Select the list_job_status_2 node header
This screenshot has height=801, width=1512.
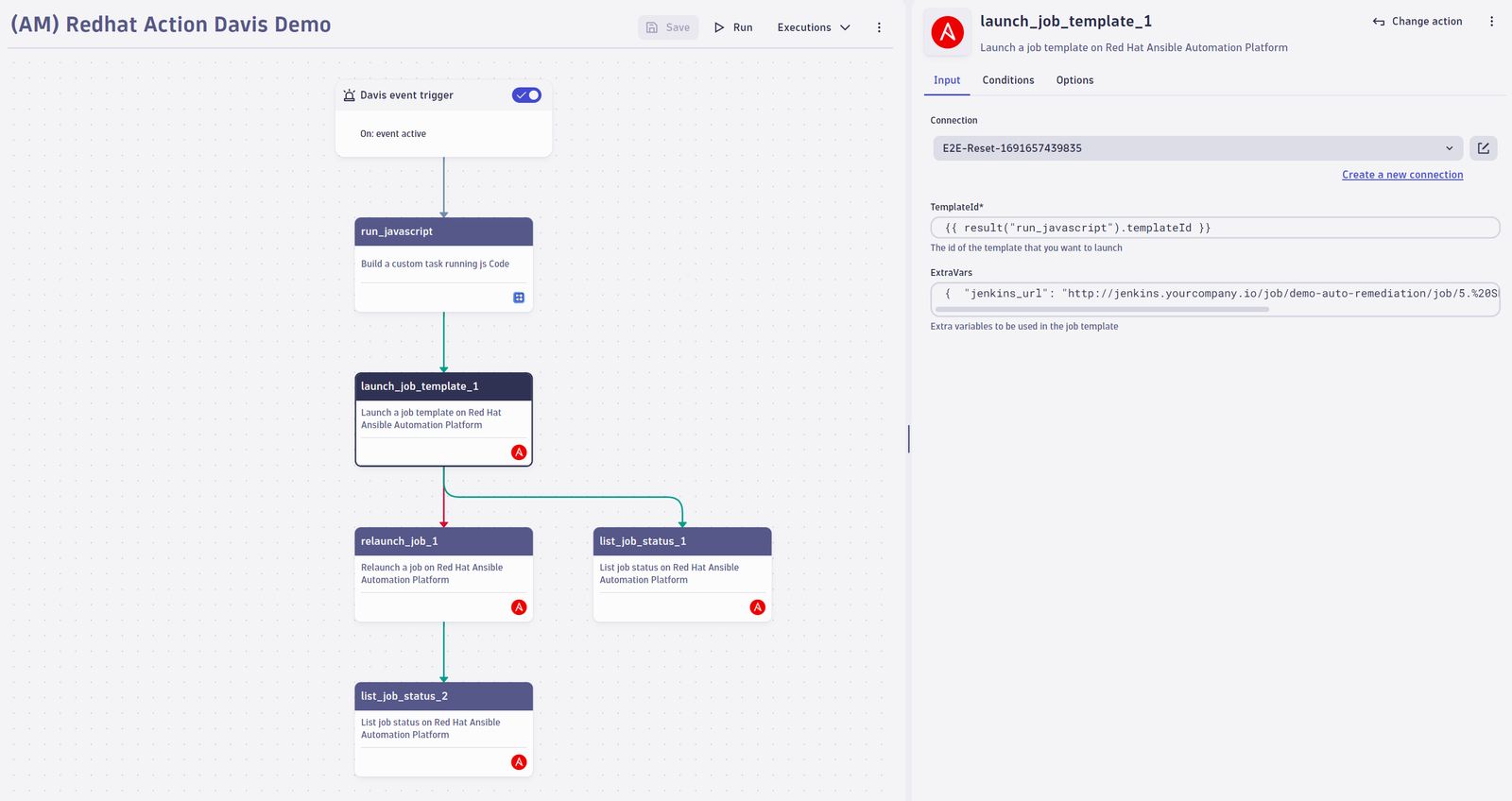[x=444, y=696]
